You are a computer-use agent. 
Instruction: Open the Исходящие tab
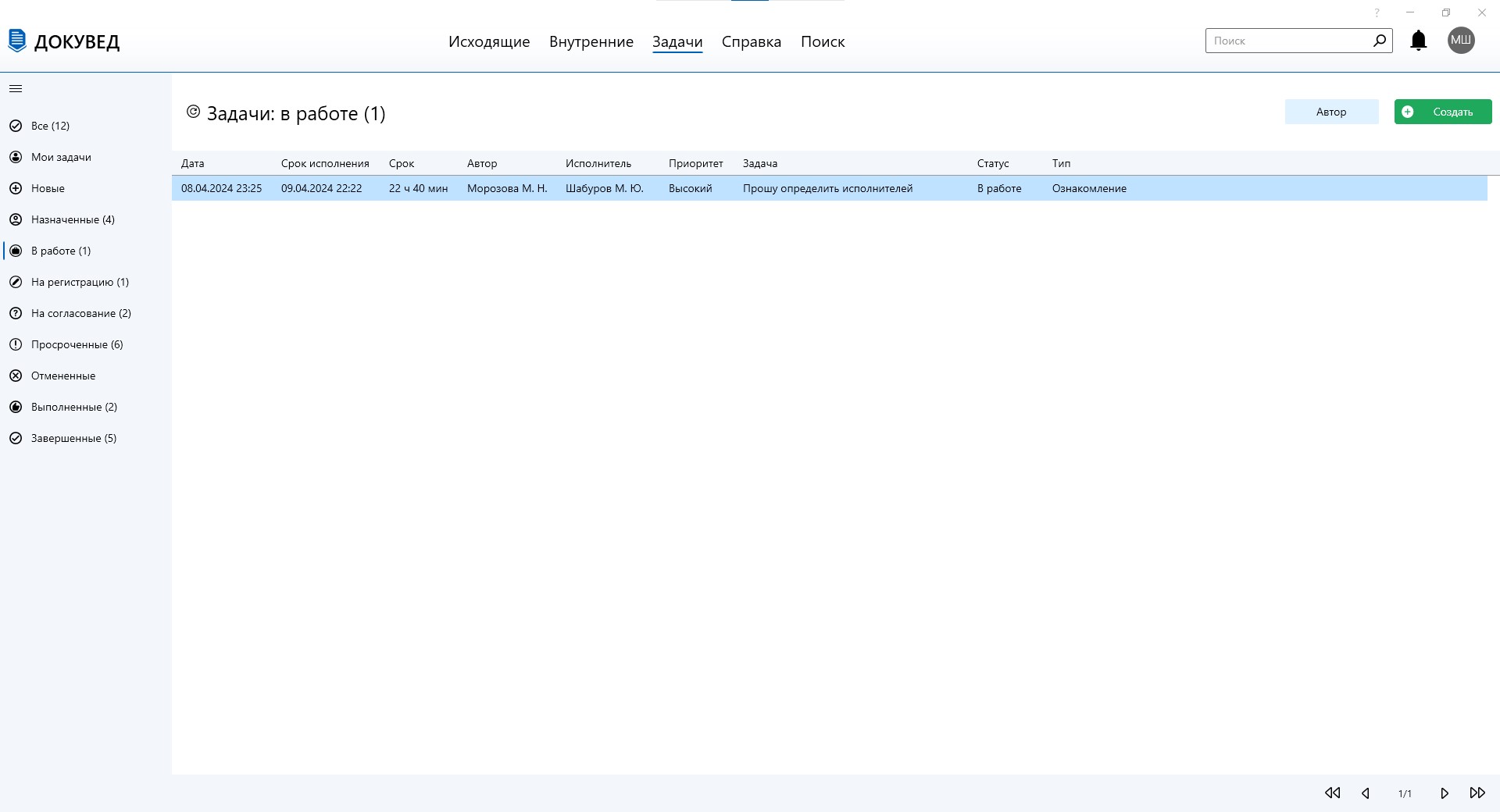click(x=489, y=41)
